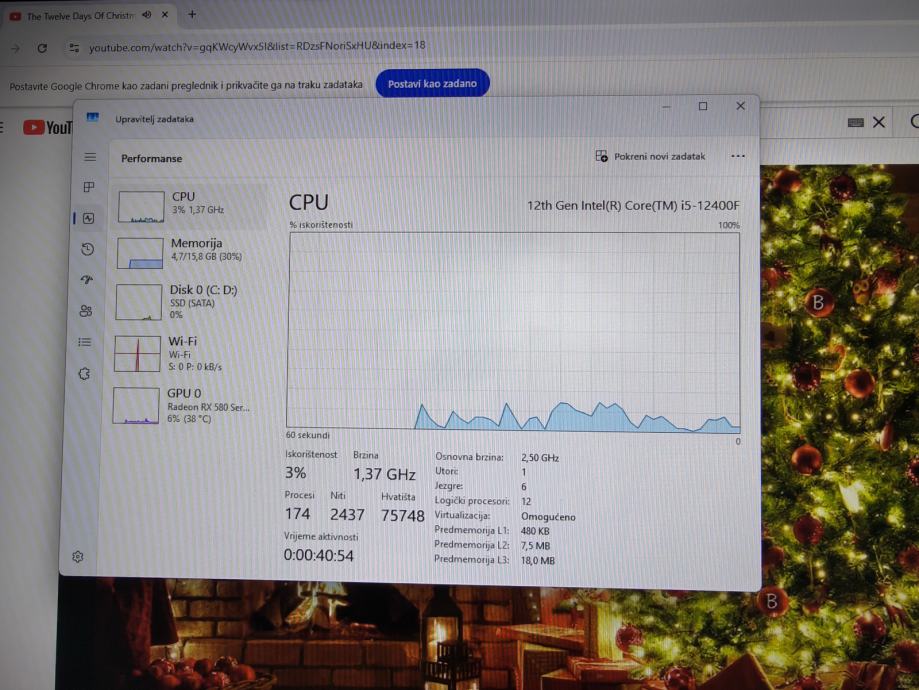Open the App history icon in sidebar
The height and width of the screenshot is (690, 919).
point(87,249)
